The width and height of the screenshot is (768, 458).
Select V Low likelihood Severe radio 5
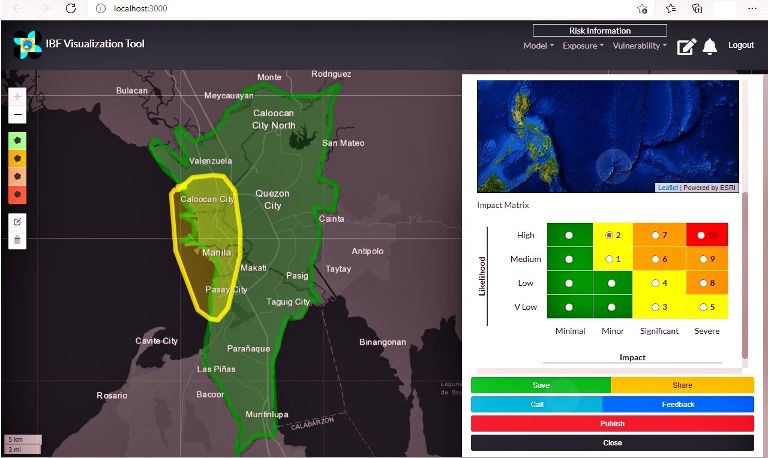pyautogui.click(x=703, y=307)
